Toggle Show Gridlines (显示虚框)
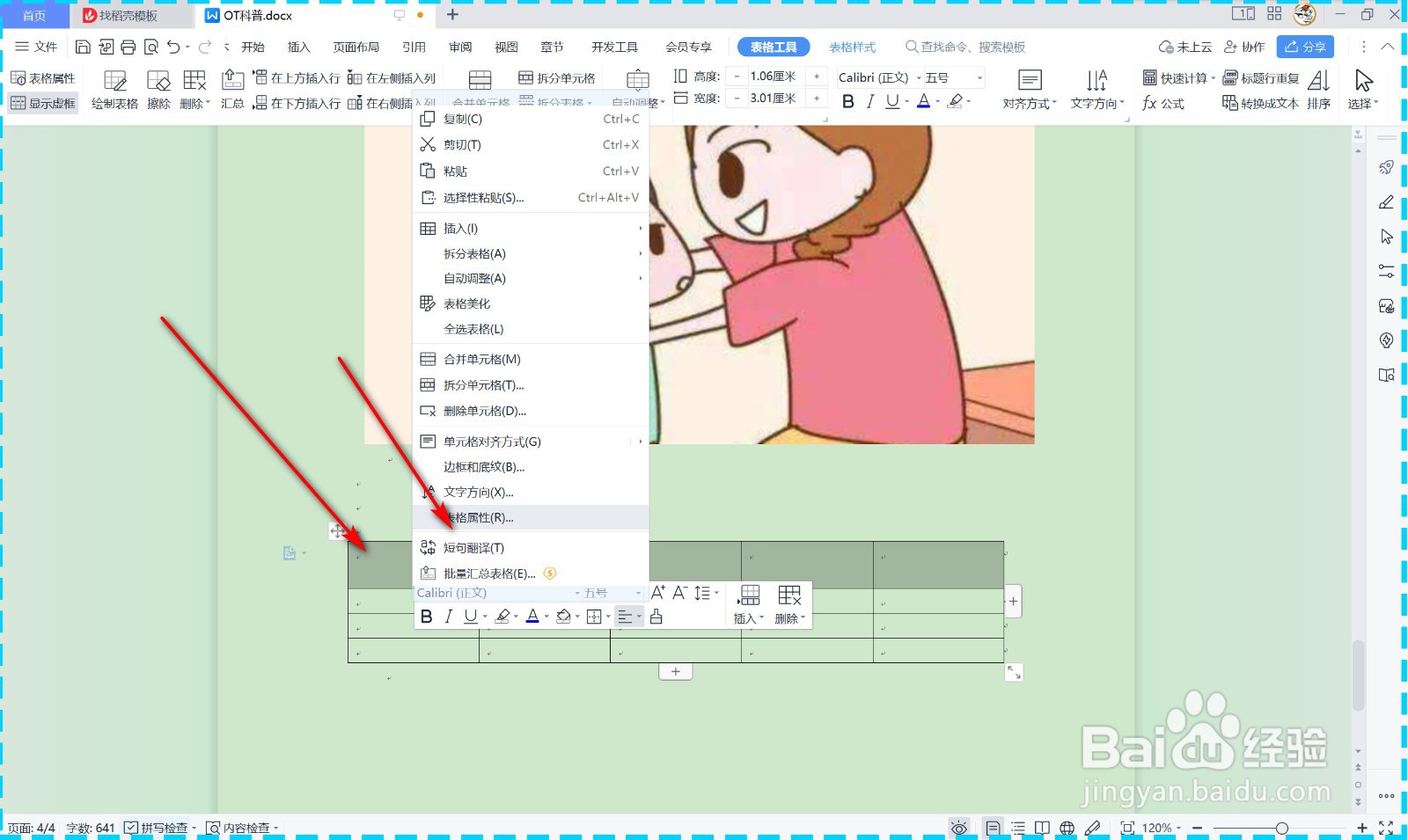Screen dimensions: 1408x840 (x=42, y=104)
